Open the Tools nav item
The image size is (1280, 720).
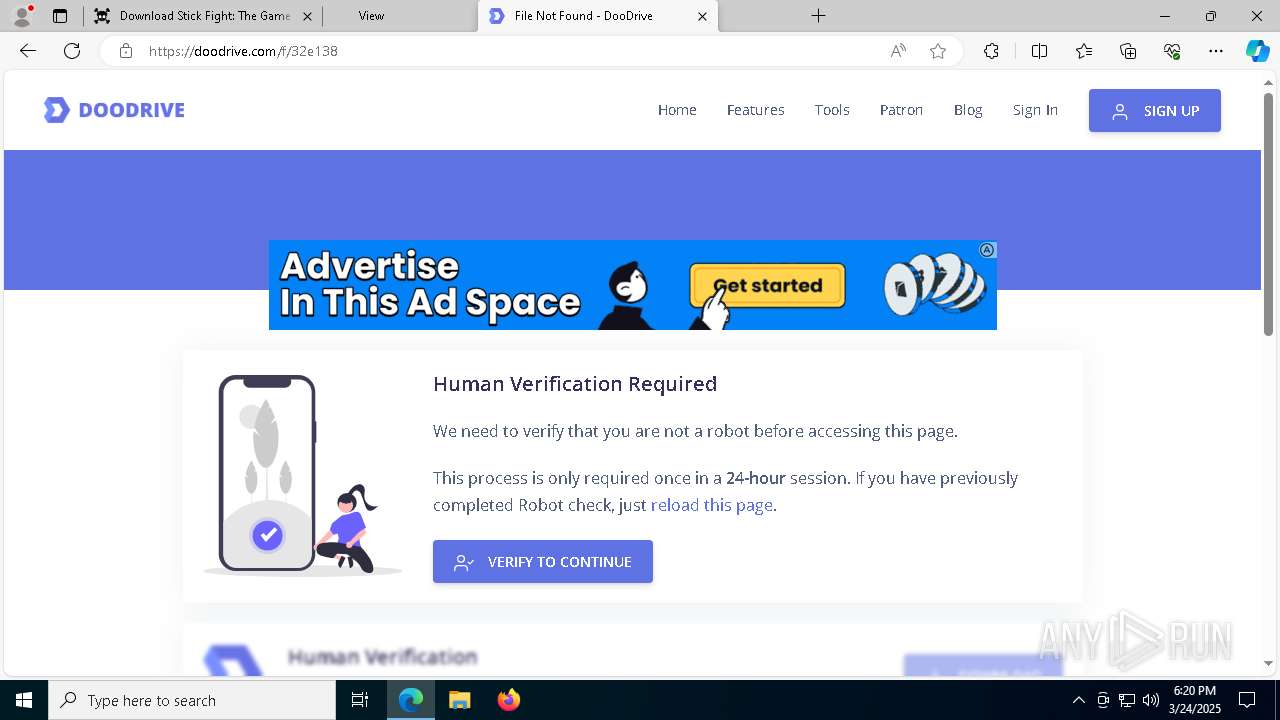coord(832,110)
